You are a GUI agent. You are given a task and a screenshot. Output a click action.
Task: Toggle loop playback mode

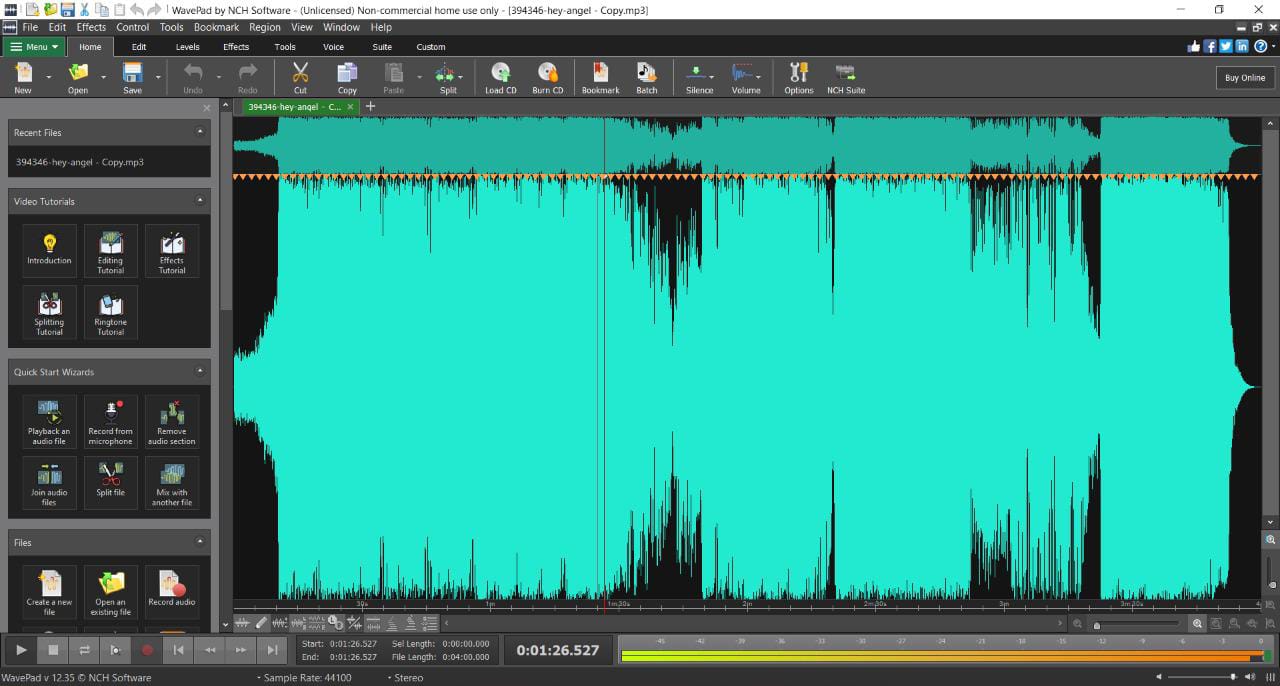(84, 650)
